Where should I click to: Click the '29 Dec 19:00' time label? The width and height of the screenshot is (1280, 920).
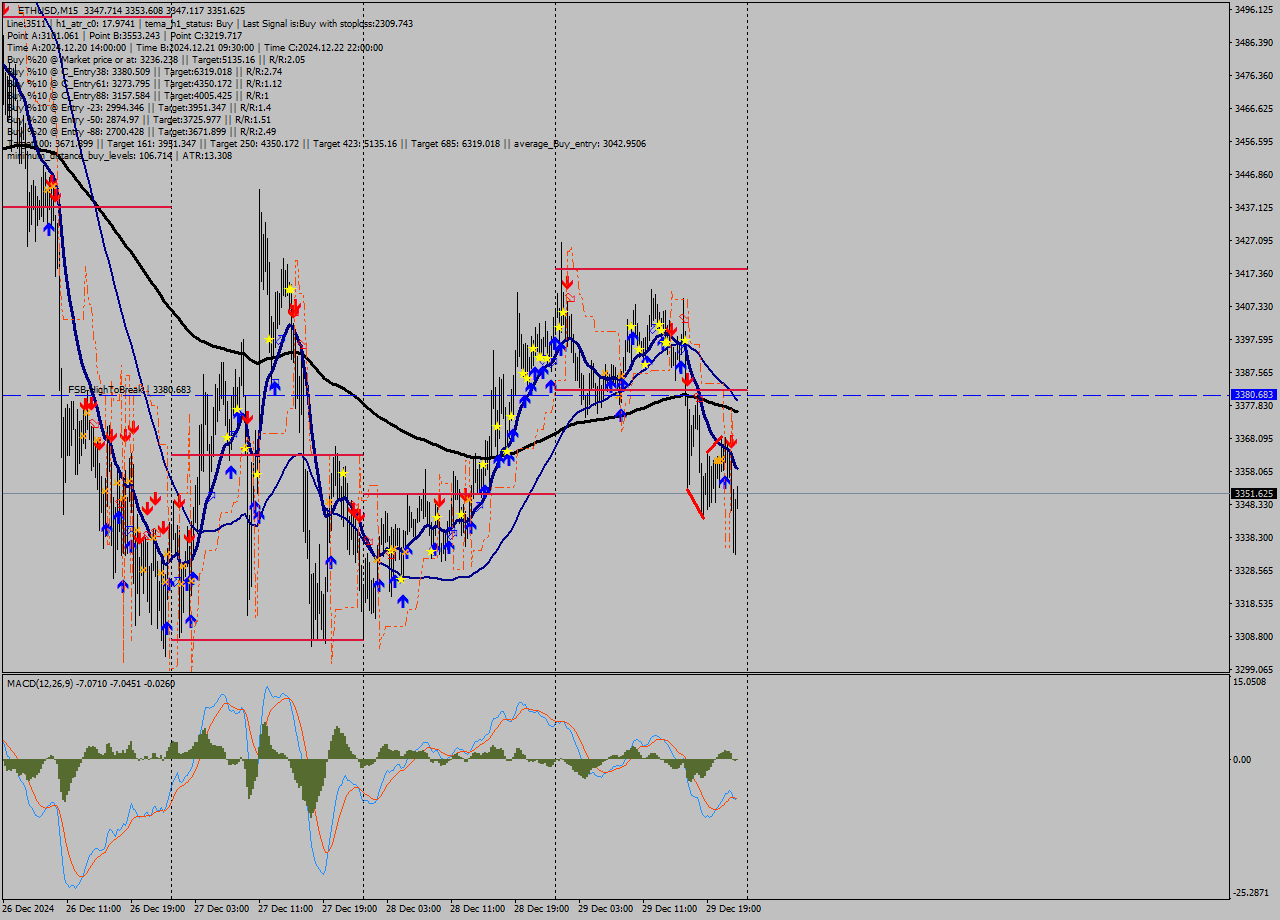(x=733, y=909)
